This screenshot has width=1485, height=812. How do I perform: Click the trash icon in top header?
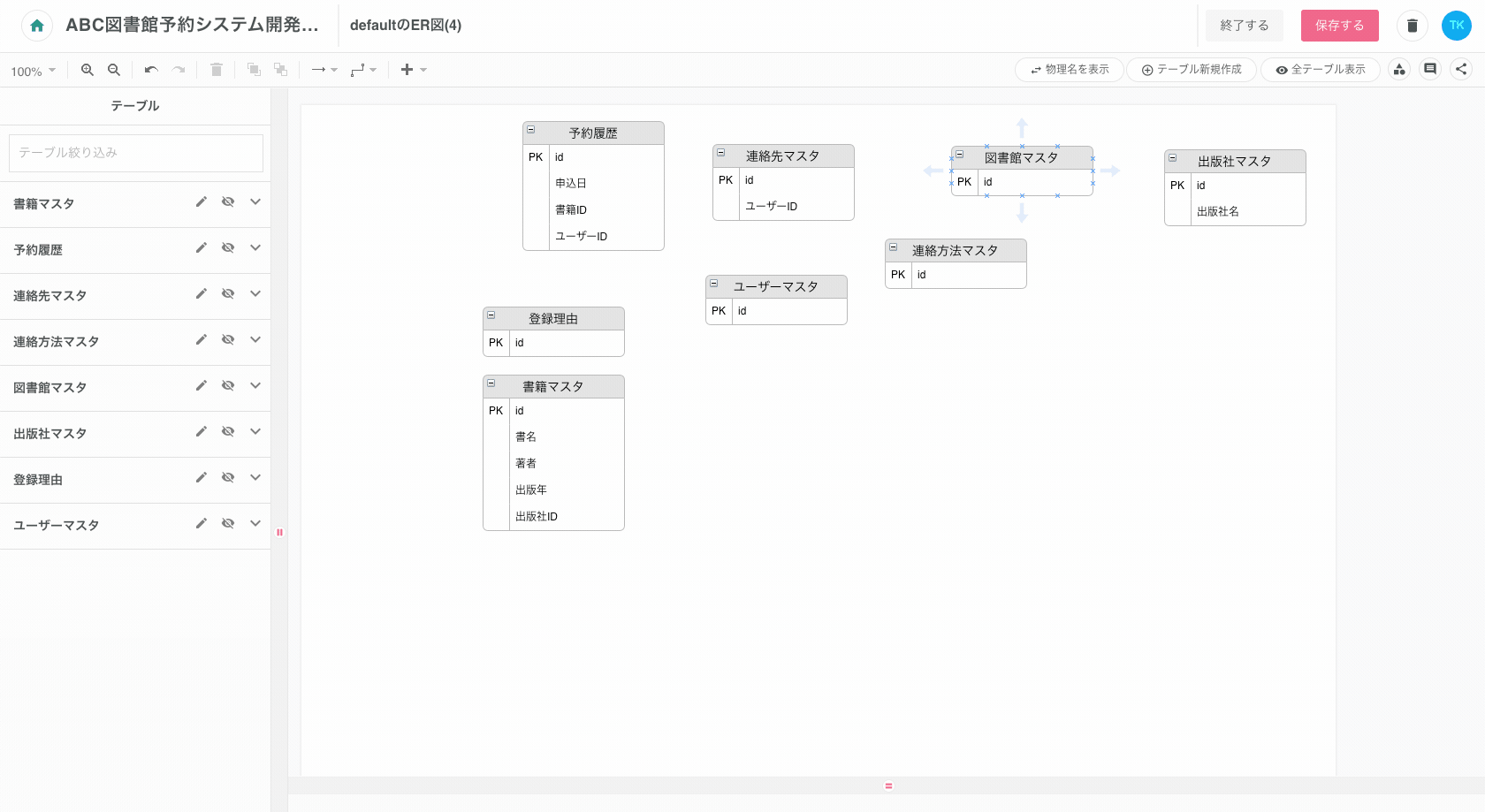pyautogui.click(x=1412, y=26)
